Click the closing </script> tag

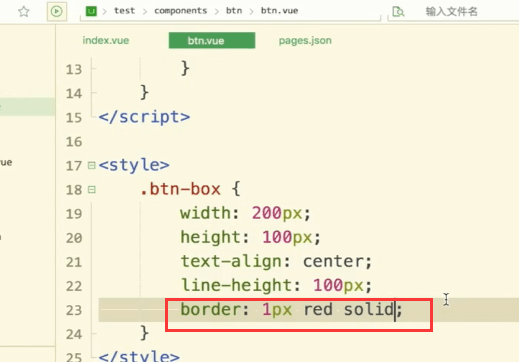[144, 117]
